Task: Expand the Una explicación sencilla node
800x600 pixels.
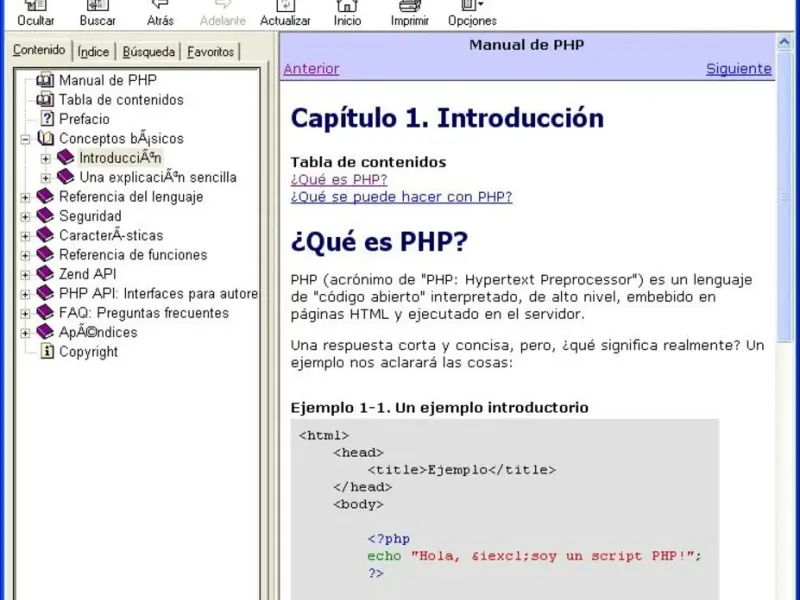Action: (x=45, y=178)
